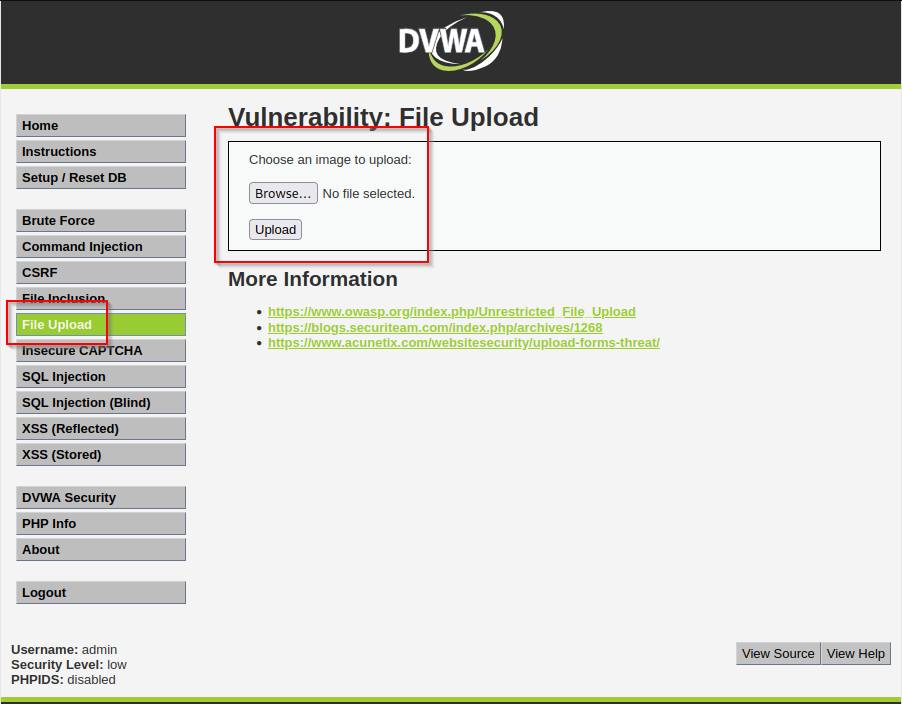Image resolution: width=902 pixels, height=704 pixels.
Task: Open the blogs.securiteam.com archives link
Action: tap(435, 327)
